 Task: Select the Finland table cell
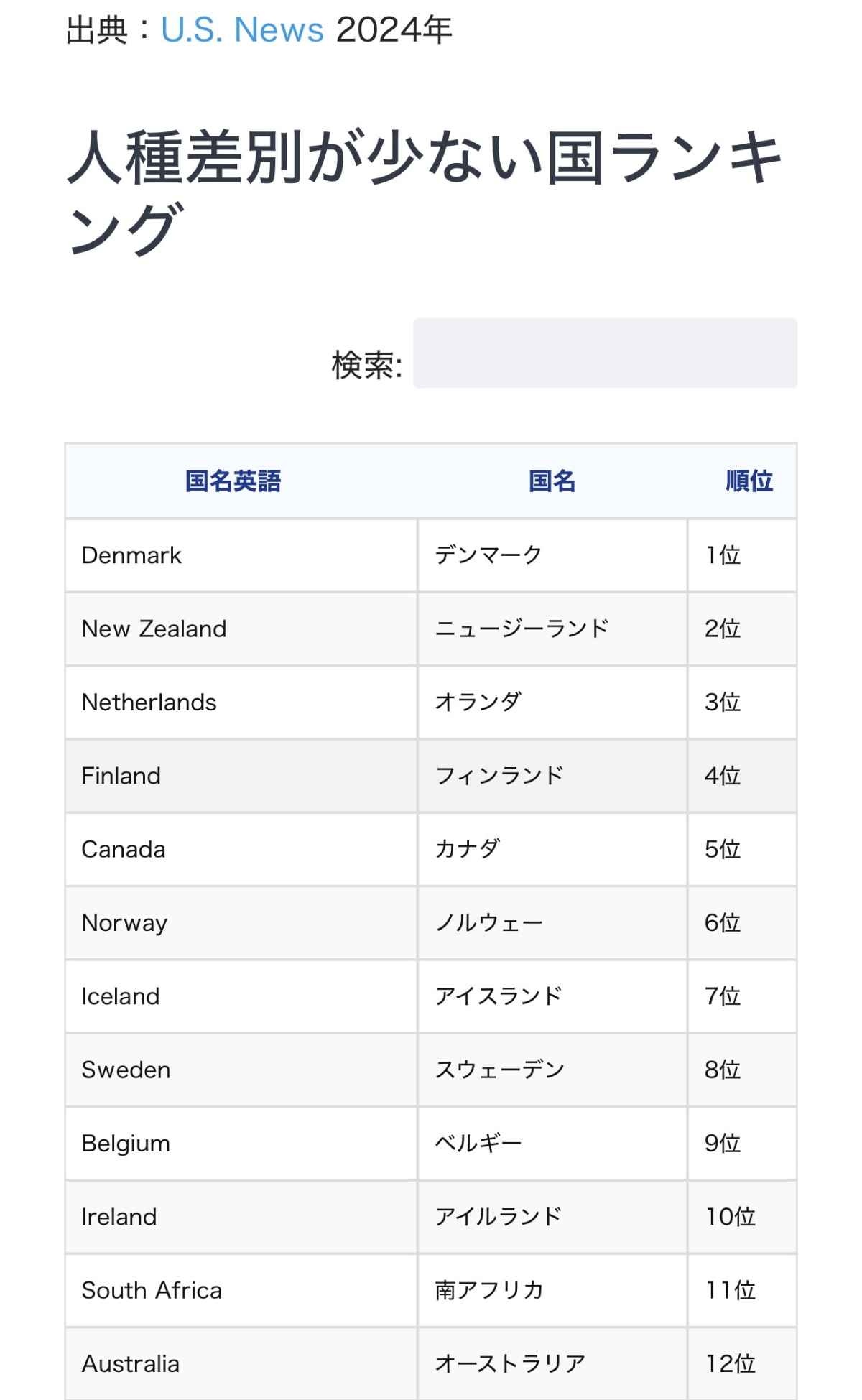coord(121,776)
